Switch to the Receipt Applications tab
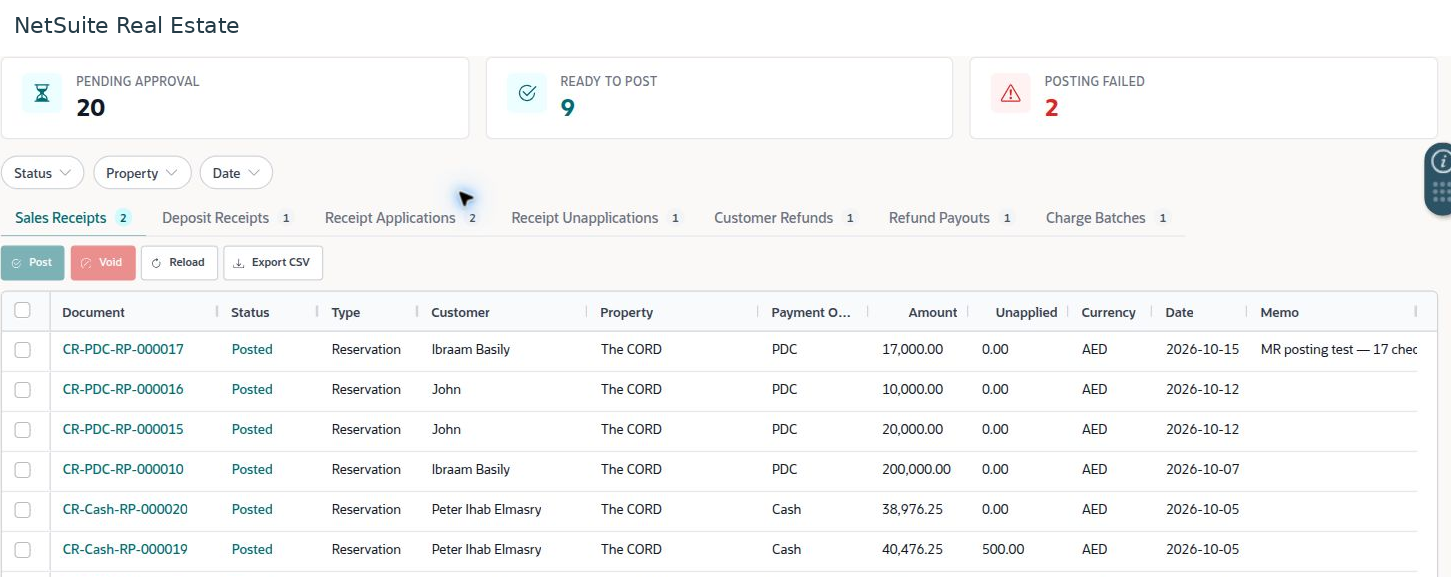 click(x=402, y=218)
